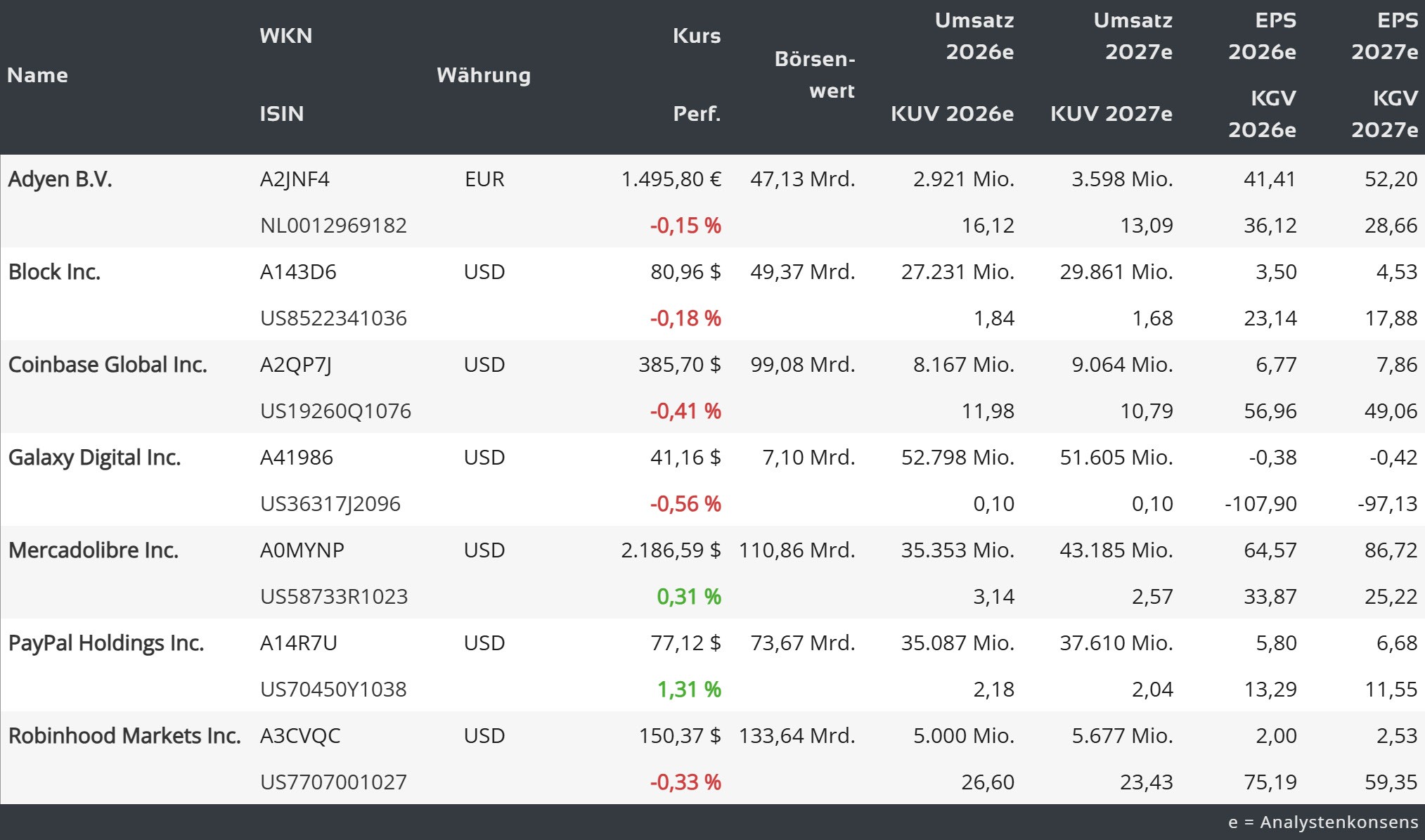This screenshot has height=840, width=1425.
Task: Select Robinhood Markets Inc. entry
Action: click(x=124, y=736)
